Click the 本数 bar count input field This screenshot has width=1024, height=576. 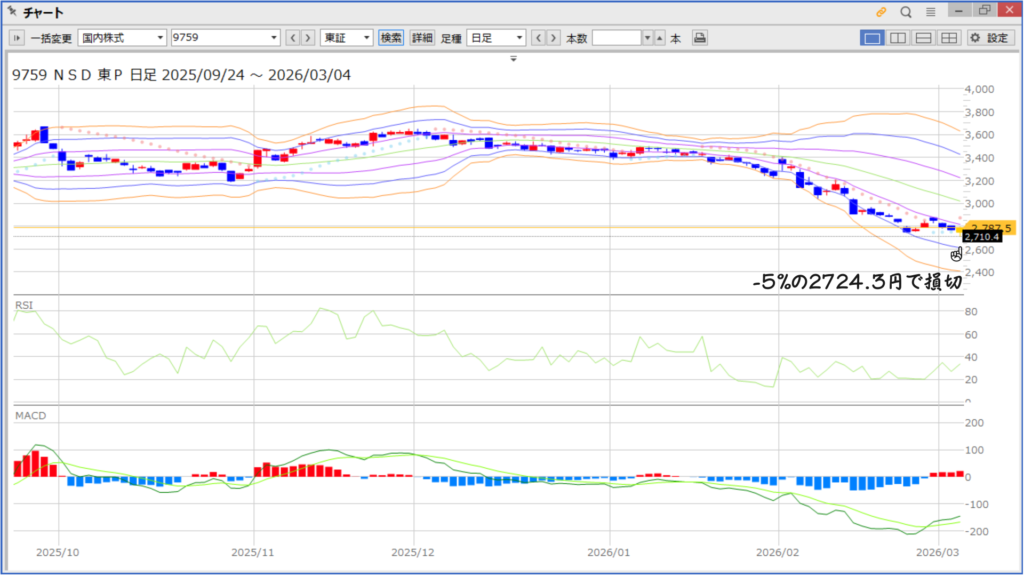[616, 38]
